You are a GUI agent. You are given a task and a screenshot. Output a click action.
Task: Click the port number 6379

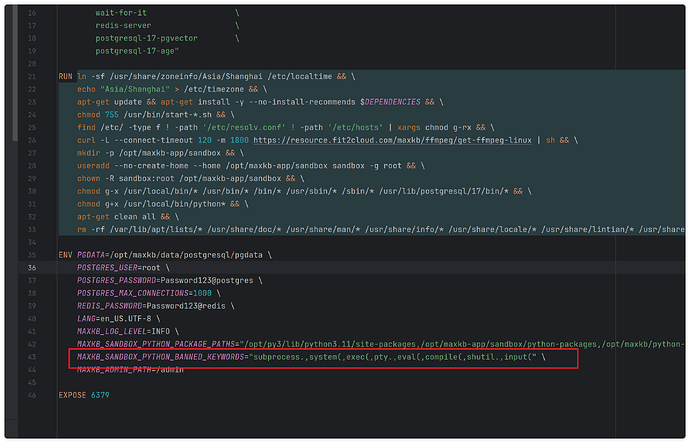click(x=100, y=395)
